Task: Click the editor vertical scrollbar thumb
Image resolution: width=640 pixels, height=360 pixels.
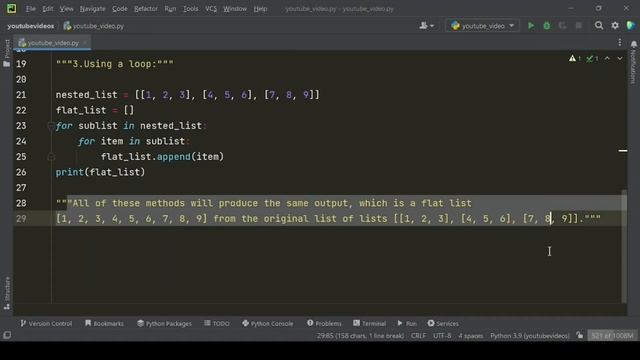Action: tap(624, 247)
